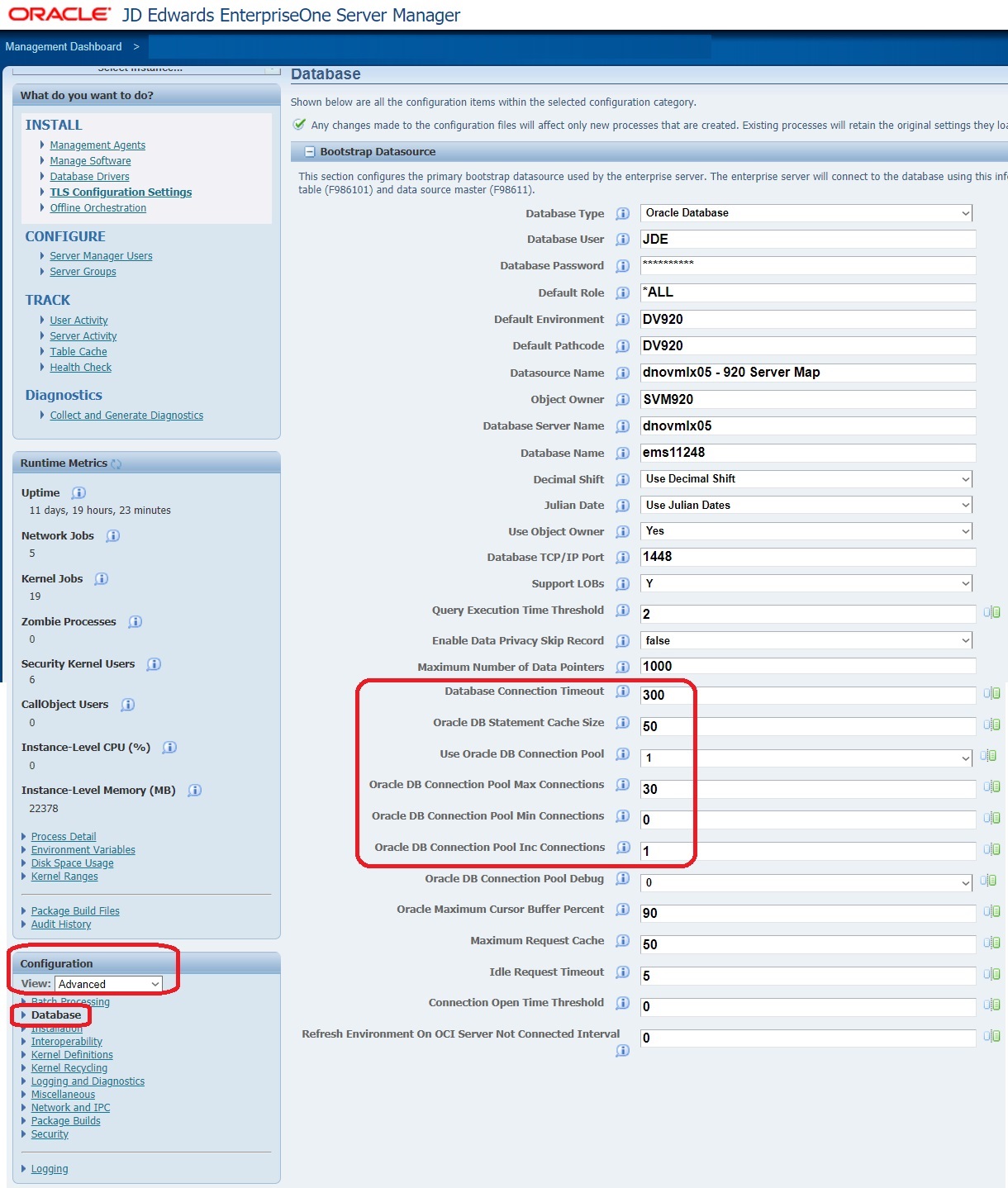Open the Use Oracle DB Connection Pool dropdown
The height and width of the screenshot is (1188, 1008).
(x=806, y=758)
